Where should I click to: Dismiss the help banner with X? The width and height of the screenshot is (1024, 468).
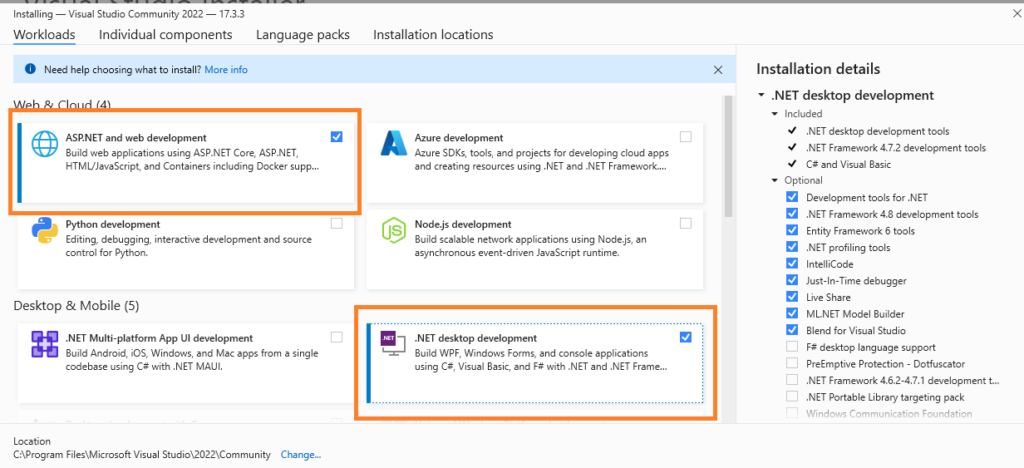click(717, 70)
